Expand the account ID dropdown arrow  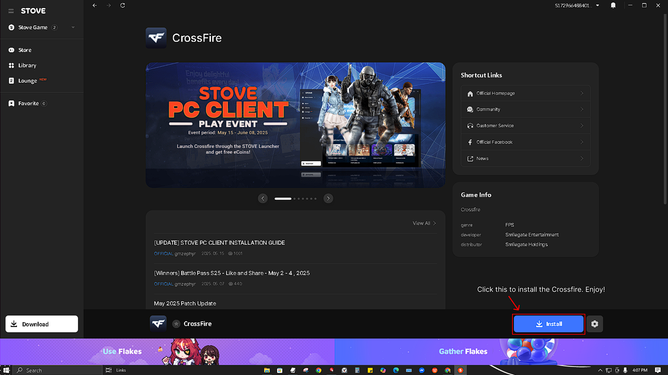click(x=597, y=6)
